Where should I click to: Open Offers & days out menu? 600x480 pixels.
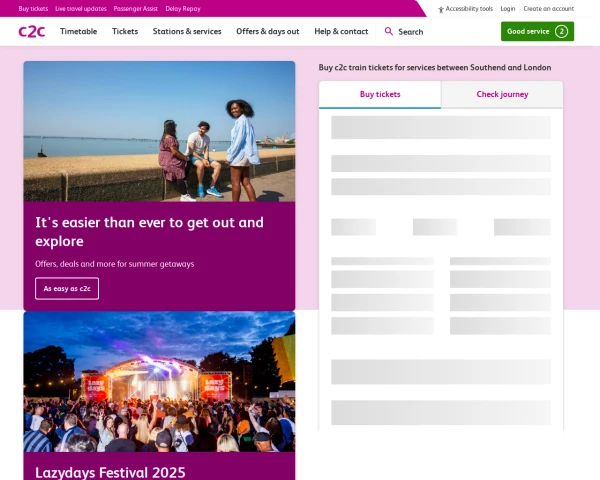(x=267, y=31)
